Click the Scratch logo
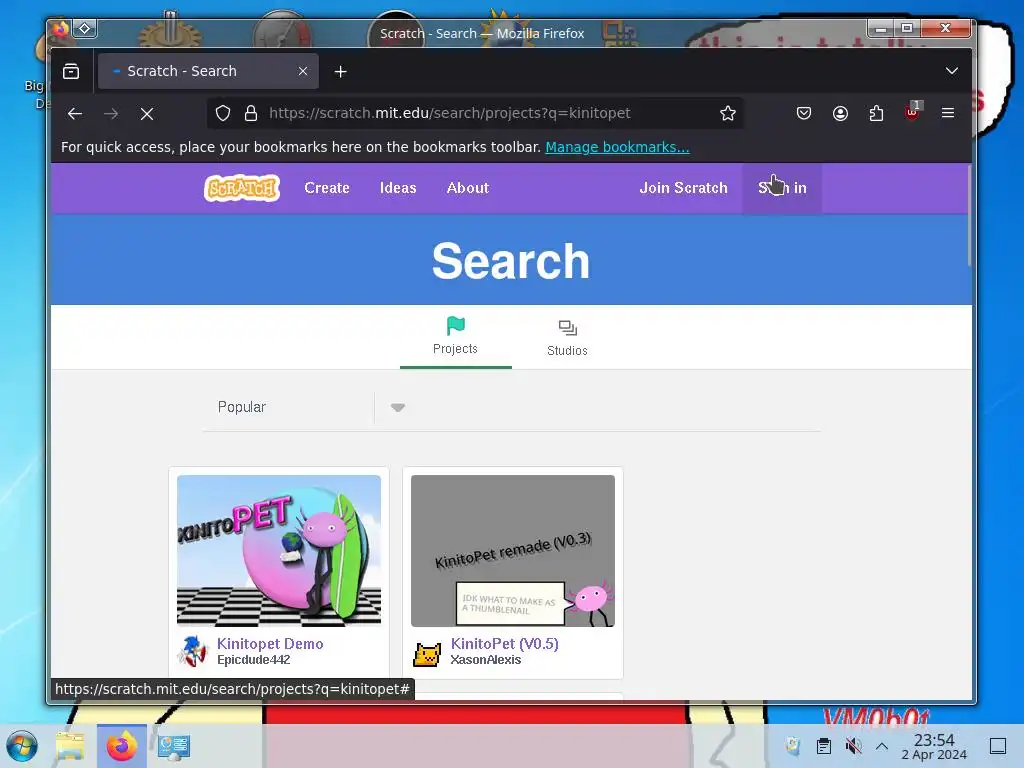Screen dimensions: 1024x768 242,188
